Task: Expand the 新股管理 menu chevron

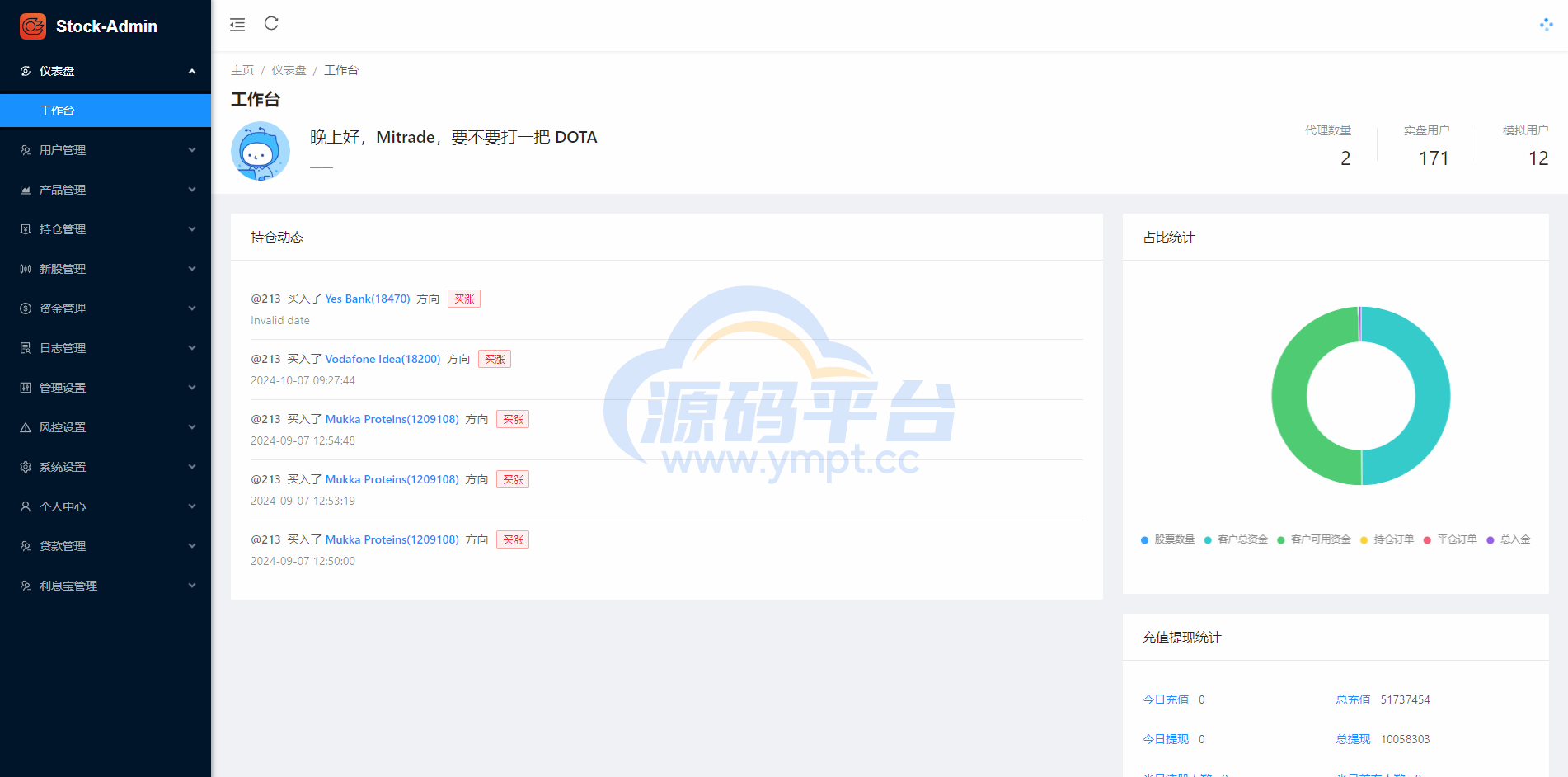Action: pyautogui.click(x=192, y=269)
